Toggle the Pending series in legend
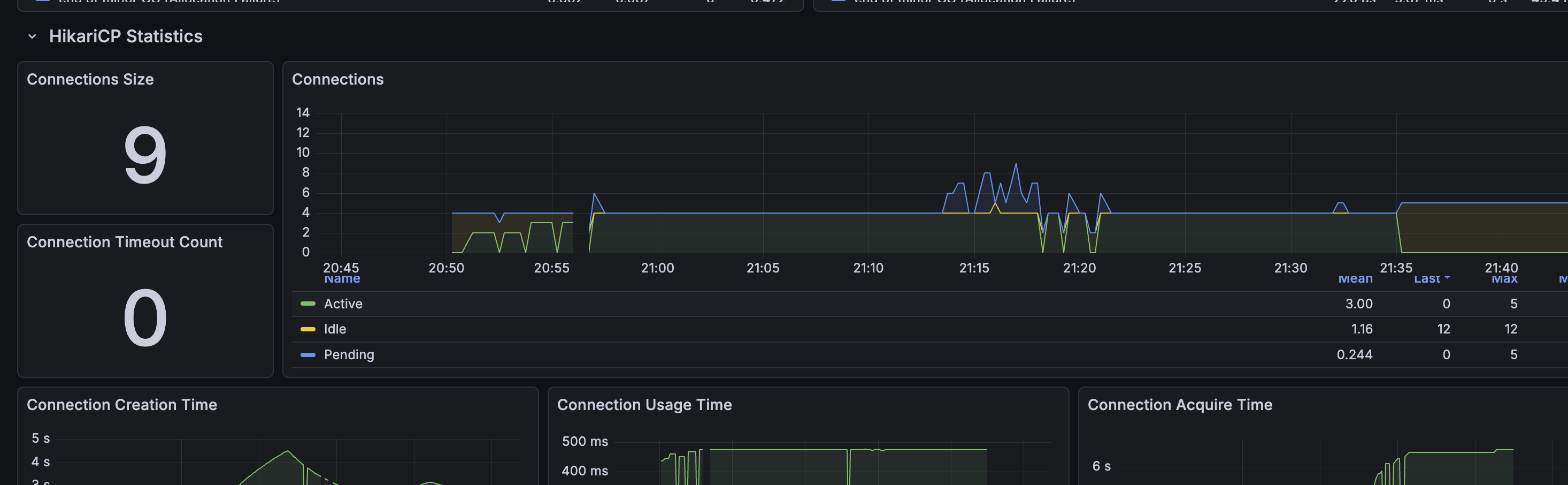 tap(349, 354)
